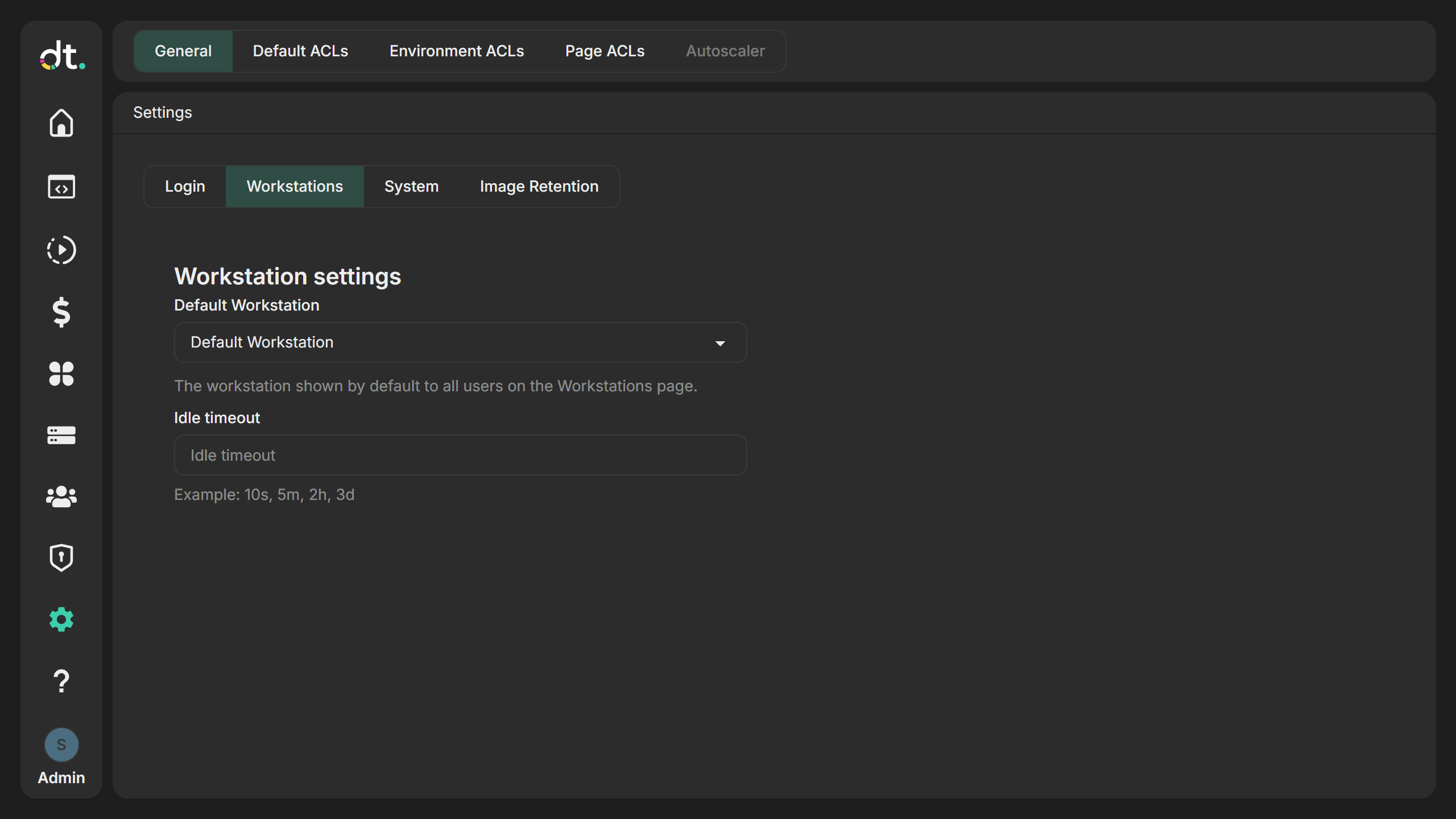This screenshot has height=819, width=1456.
Task: Open the settings gear icon
Action: click(x=61, y=619)
